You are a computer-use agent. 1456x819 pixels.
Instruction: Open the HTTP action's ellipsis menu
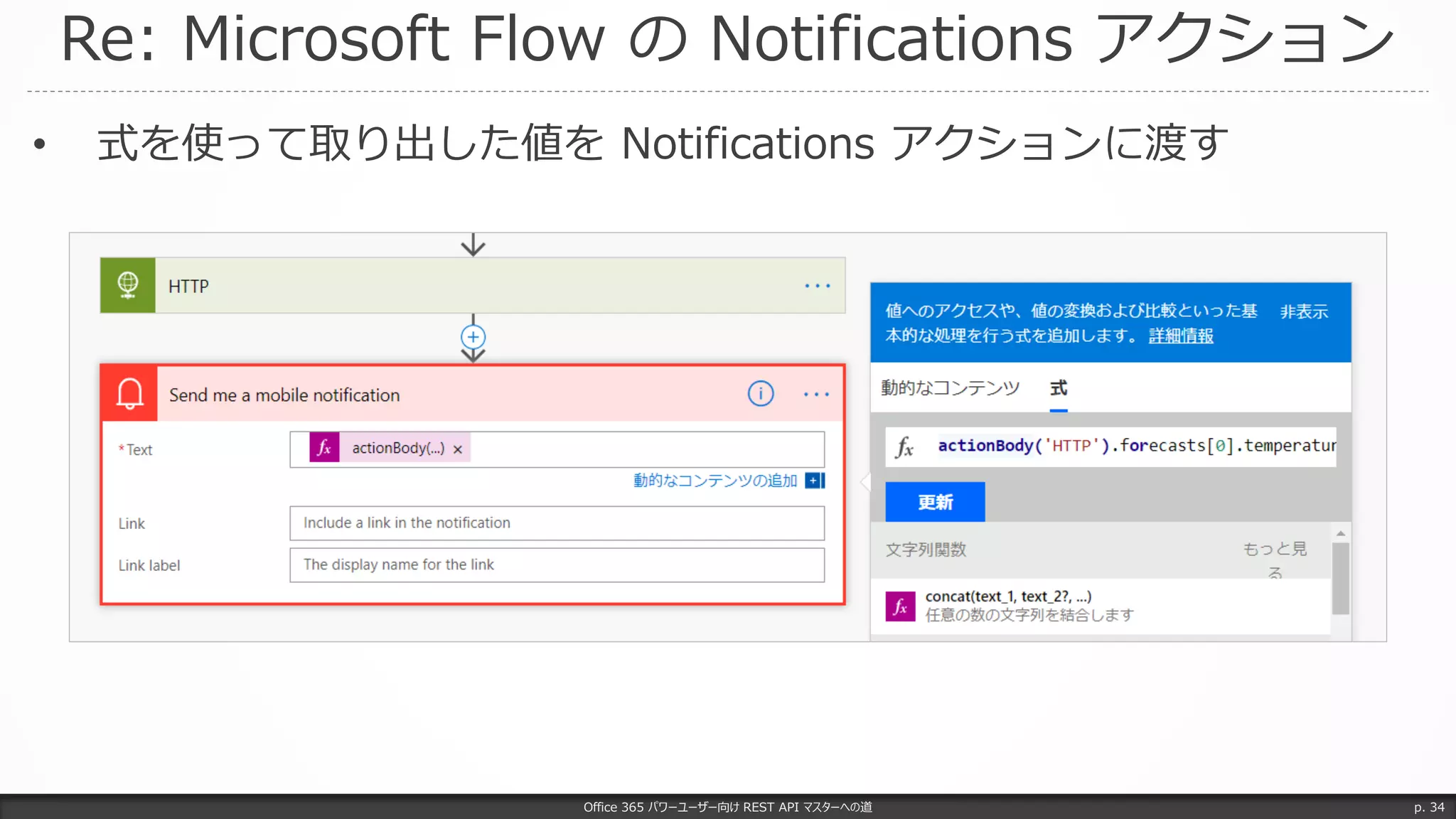pos(818,286)
